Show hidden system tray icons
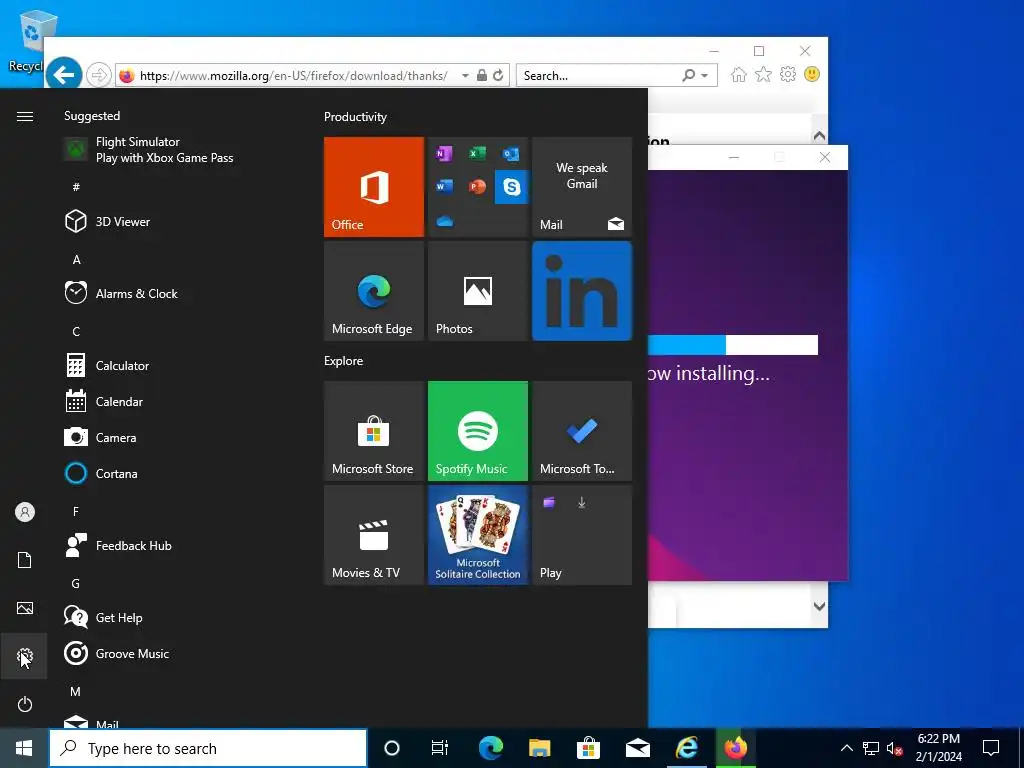The height and width of the screenshot is (768, 1024). (x=846, y=748)
